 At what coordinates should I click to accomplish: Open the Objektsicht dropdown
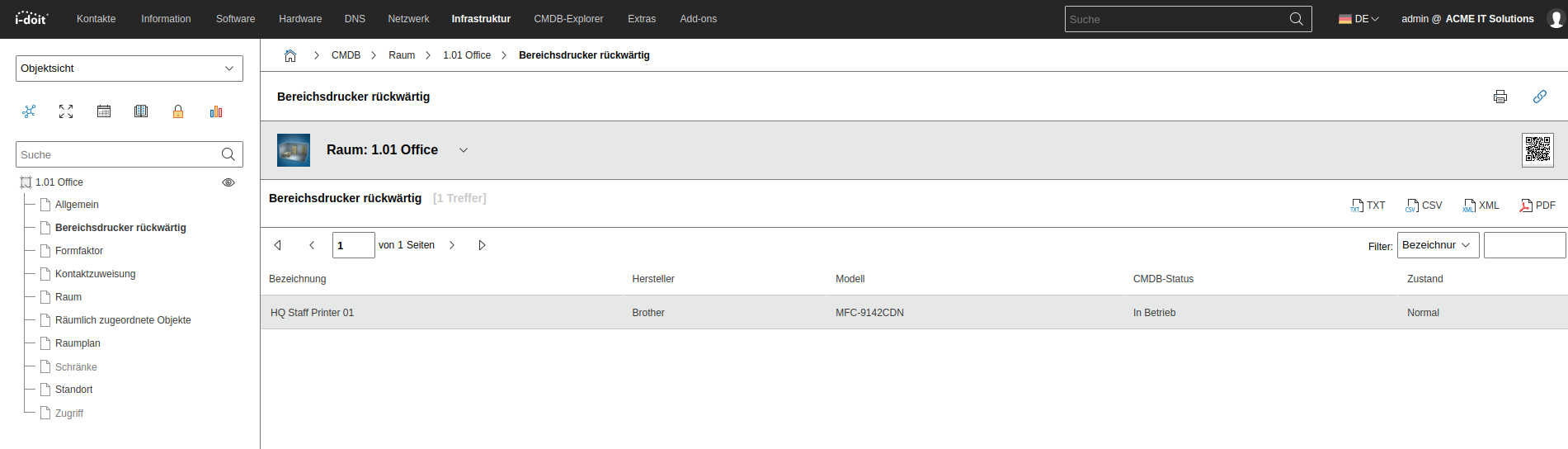point(129,69)
